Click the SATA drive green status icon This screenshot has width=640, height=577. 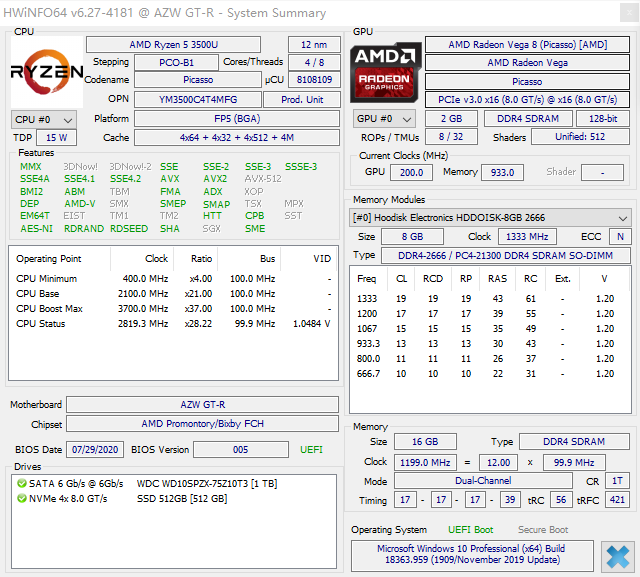[x=22, y=484]
